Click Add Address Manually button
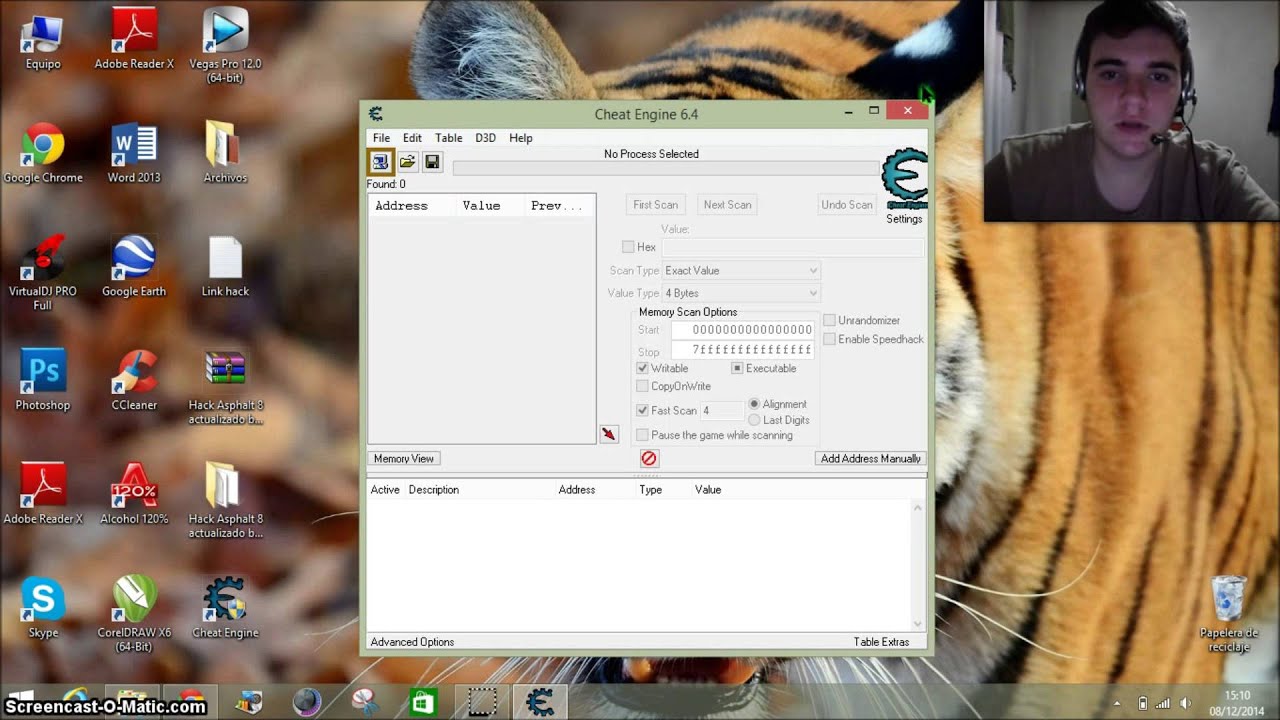1280x720 pixels. pos(871,458)
